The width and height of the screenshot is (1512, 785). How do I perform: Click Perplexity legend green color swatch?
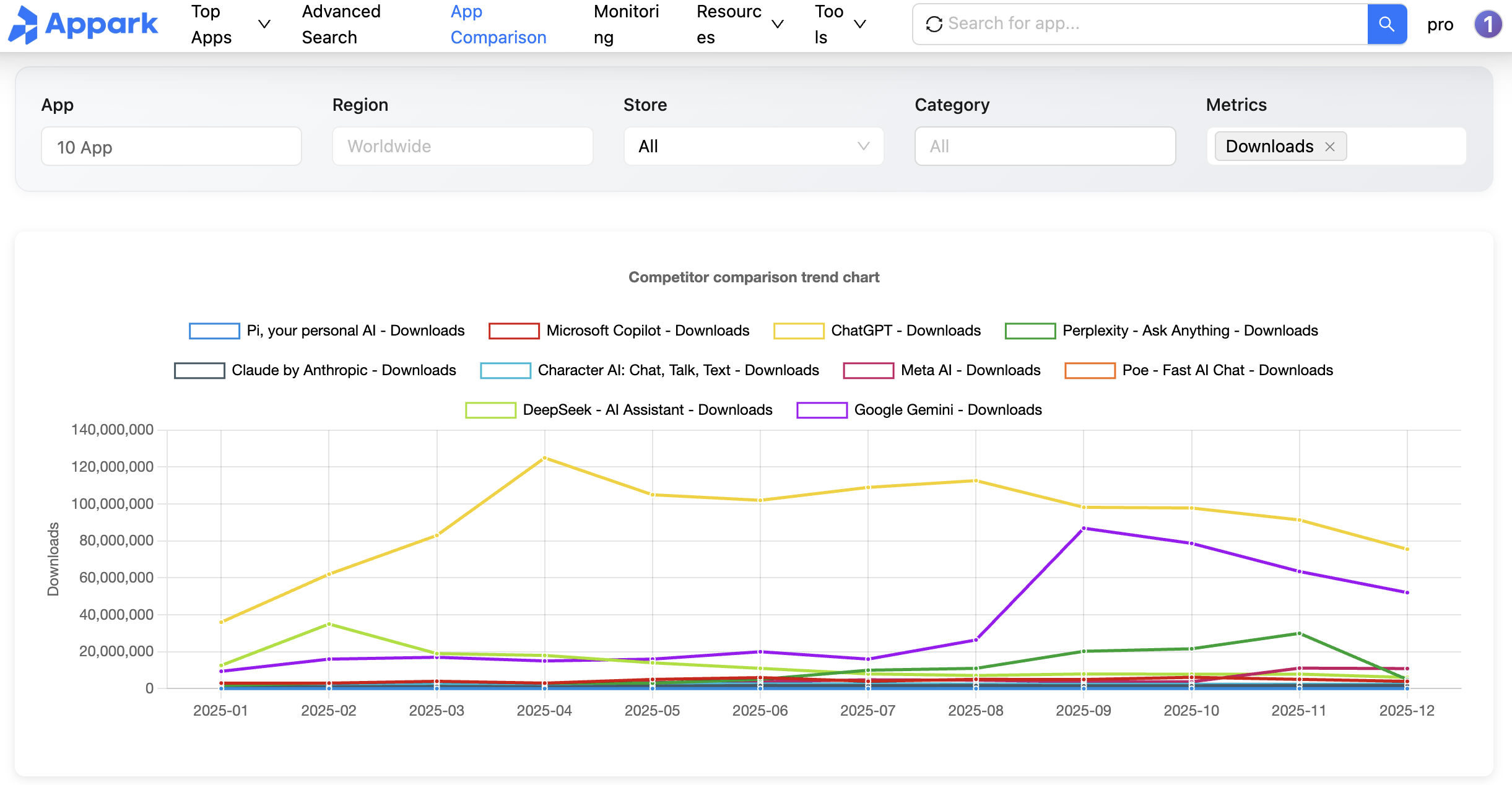(1030, 331)
